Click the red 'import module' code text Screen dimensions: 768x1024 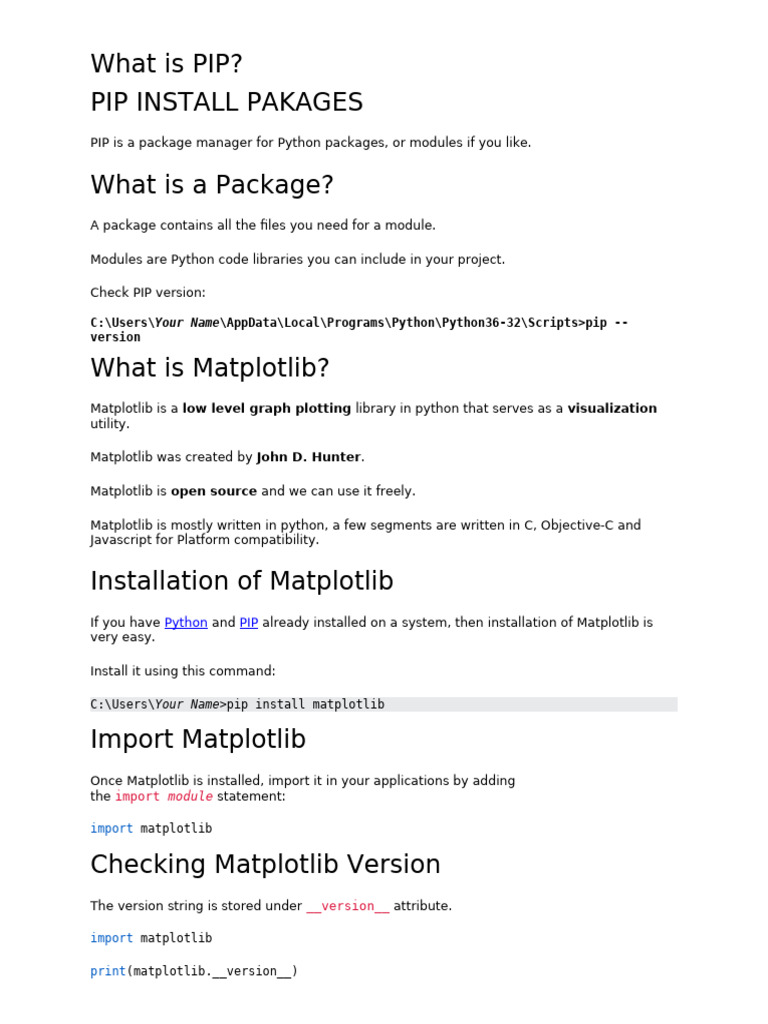(164, 796)
